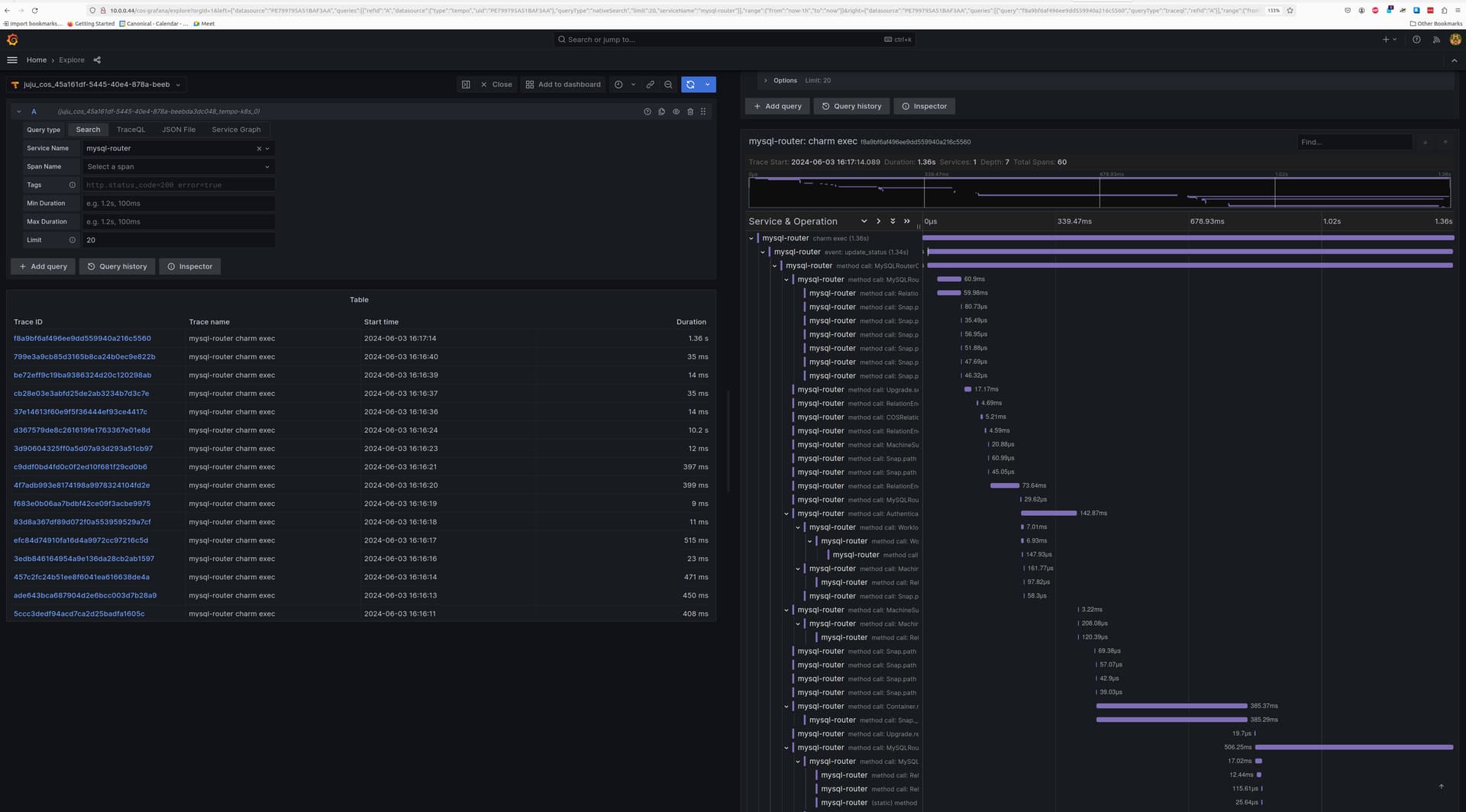Screen dimensions: 1466x812
Task: Click the split pane layout icon
Action: [x=466, y=85]
